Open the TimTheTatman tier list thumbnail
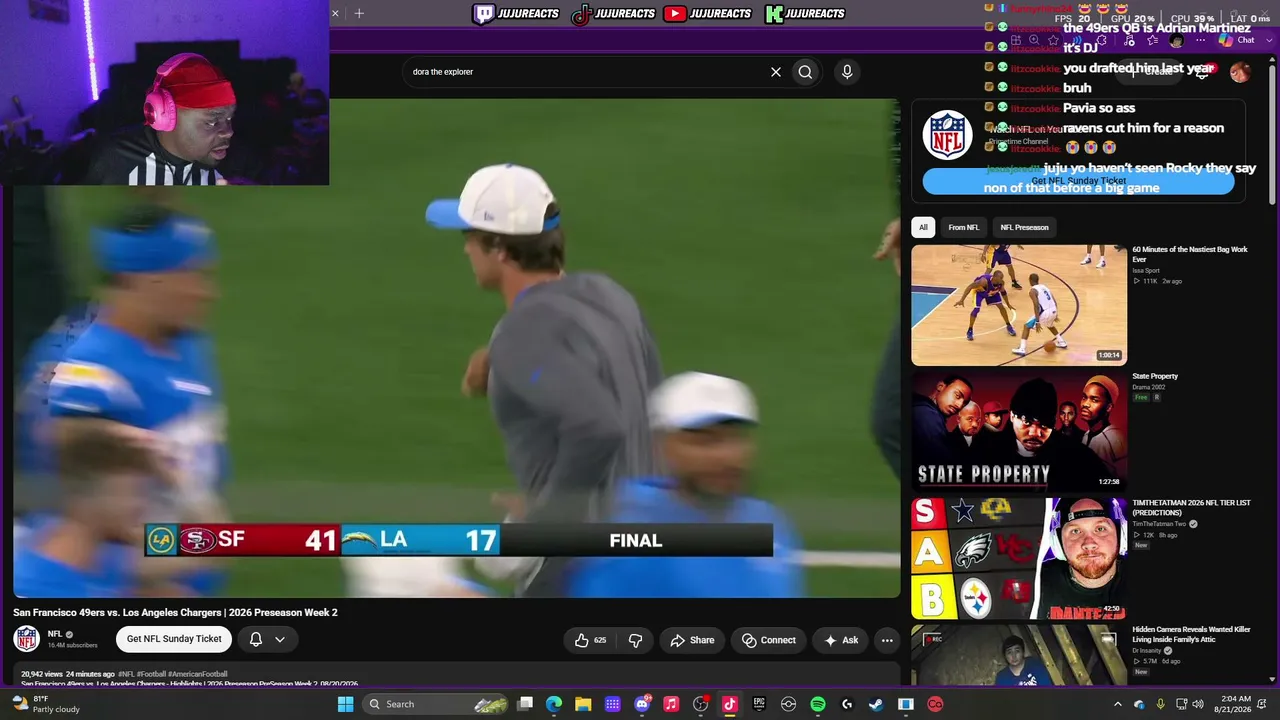The image size is (1280, 720). click(1019, 558)
